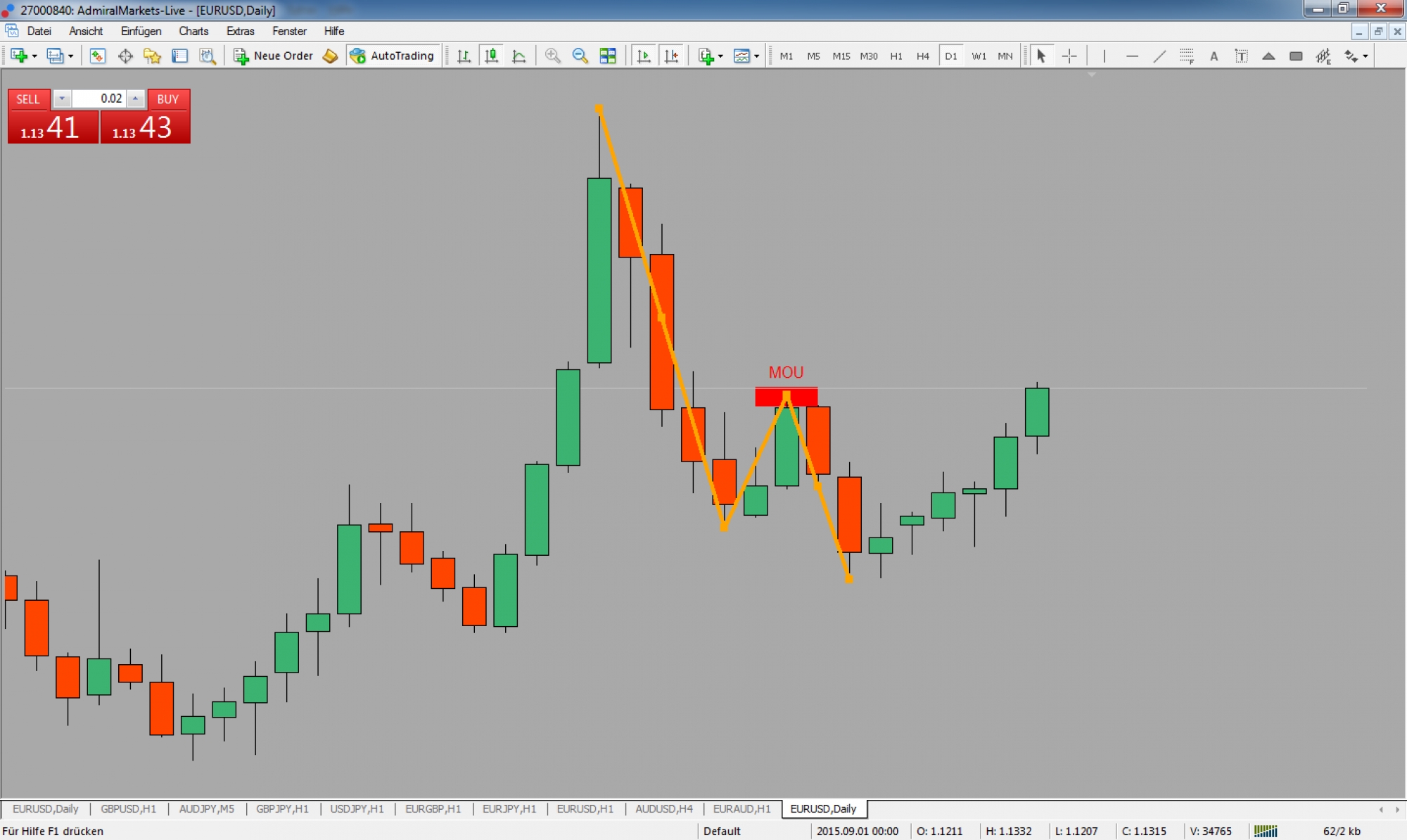The image size is (1407, 840).
Task: Enable chart auto scroll
Action: [644, 56]
